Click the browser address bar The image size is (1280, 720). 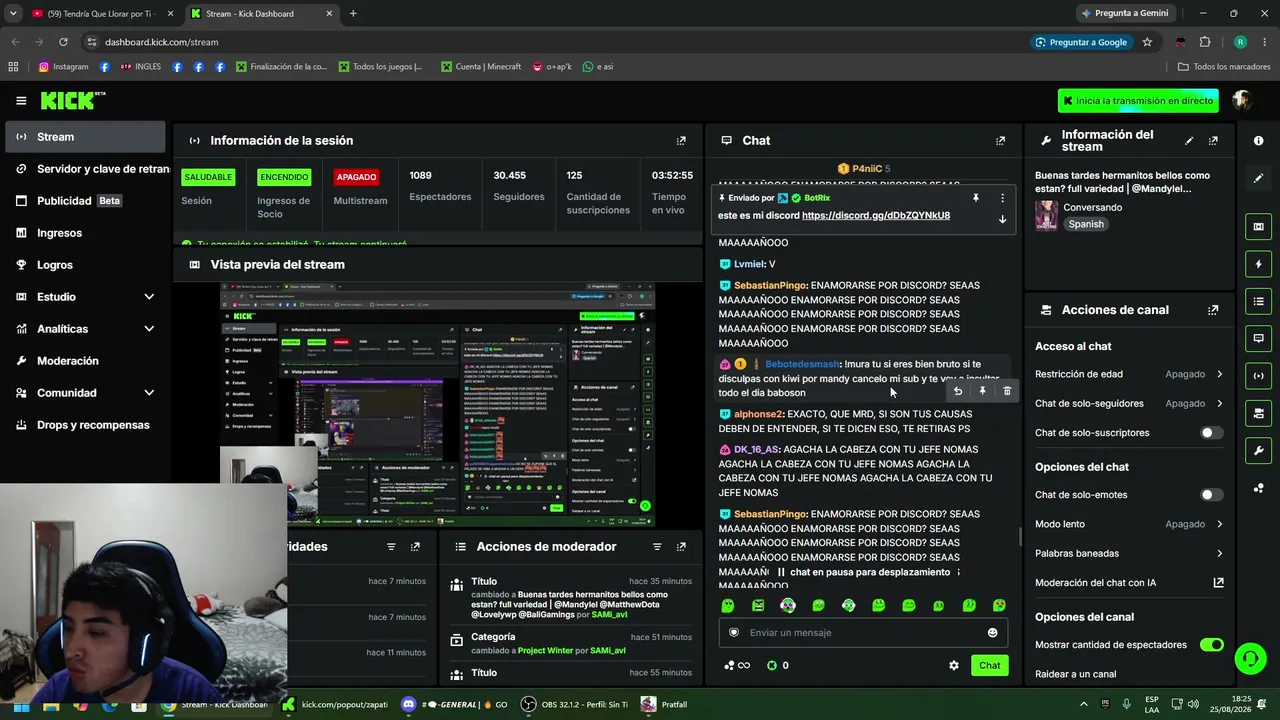tap(560, 42)
